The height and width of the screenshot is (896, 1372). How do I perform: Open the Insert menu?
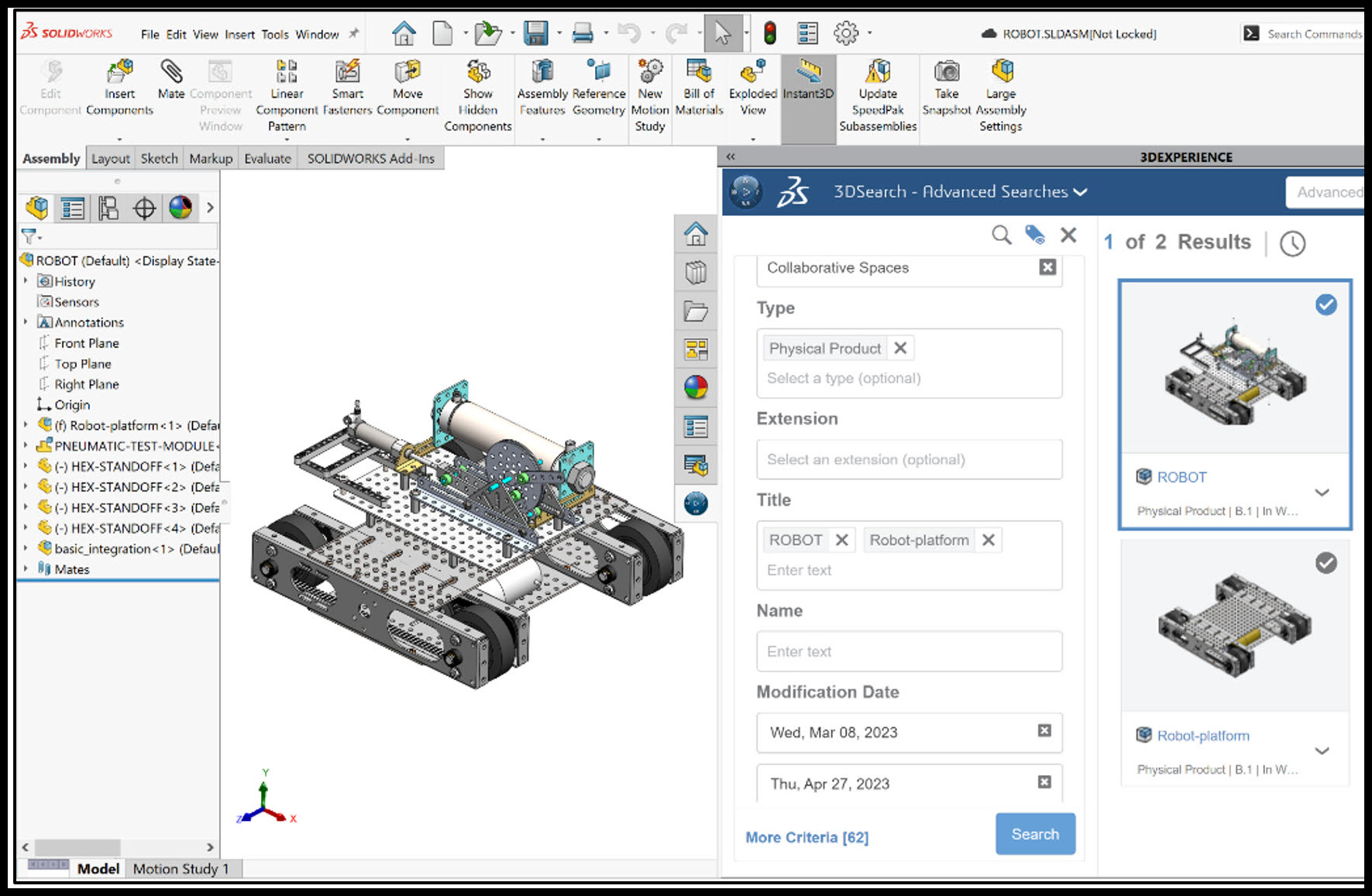tap(239, 34)
